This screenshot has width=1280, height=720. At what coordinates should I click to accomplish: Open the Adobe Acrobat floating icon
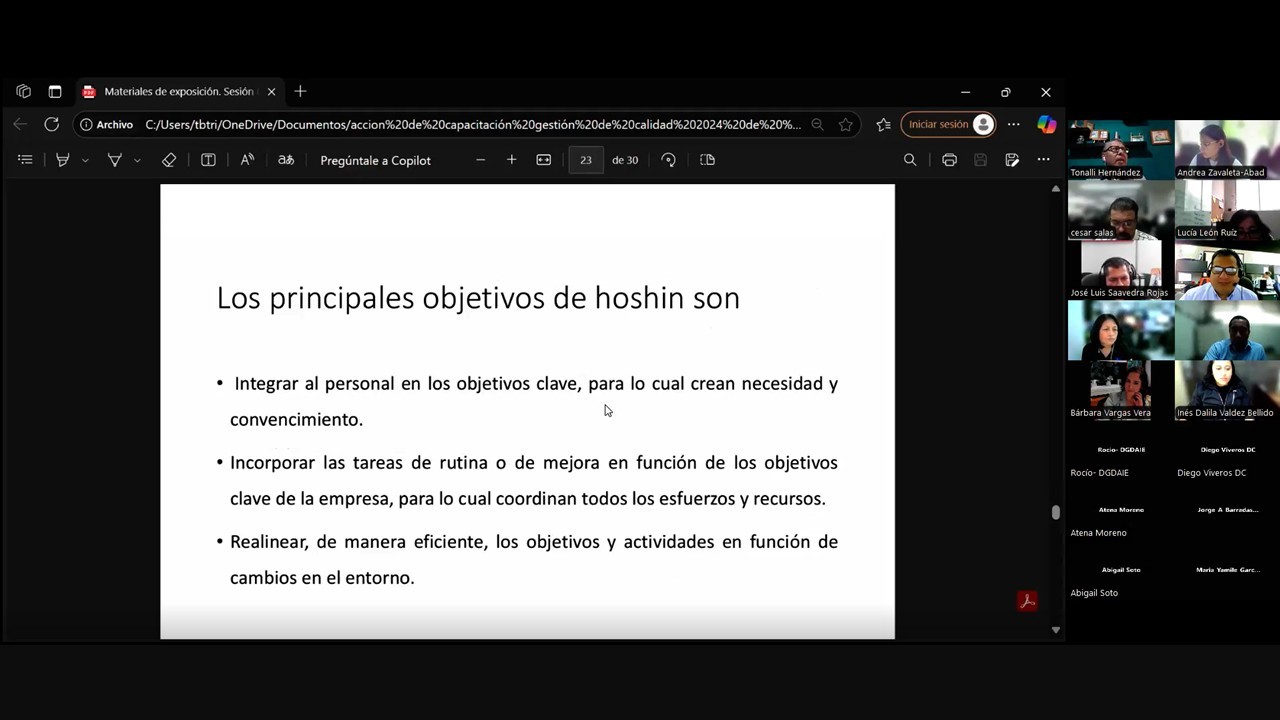click(x=1027, y=600)
